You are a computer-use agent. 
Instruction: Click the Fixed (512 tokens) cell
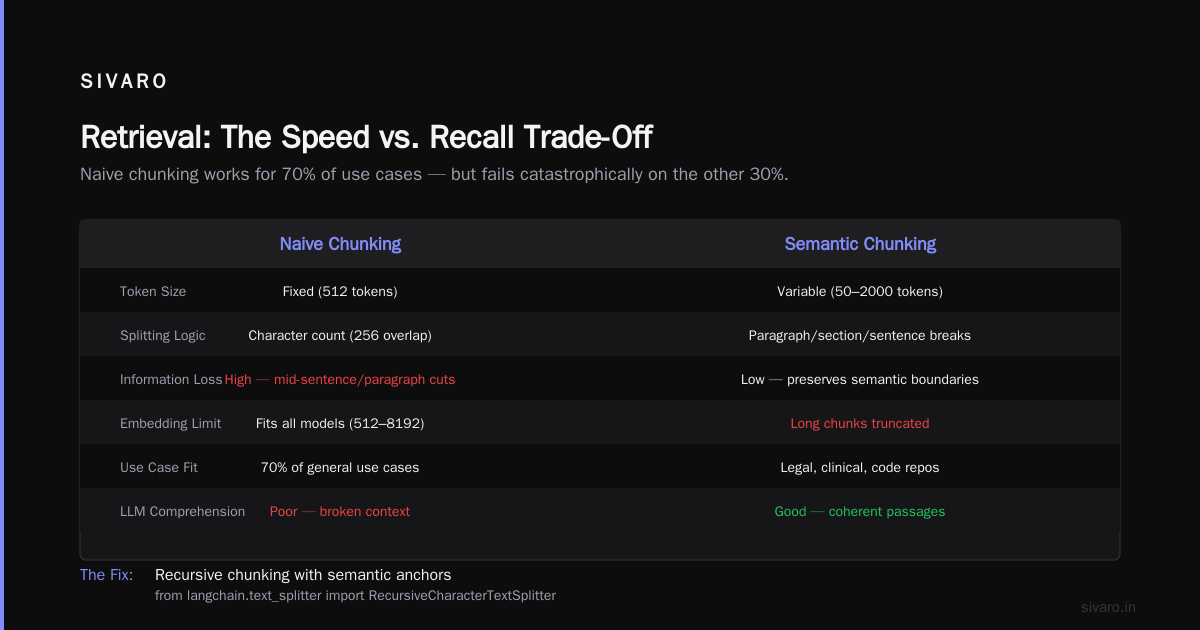pos(340,292)
